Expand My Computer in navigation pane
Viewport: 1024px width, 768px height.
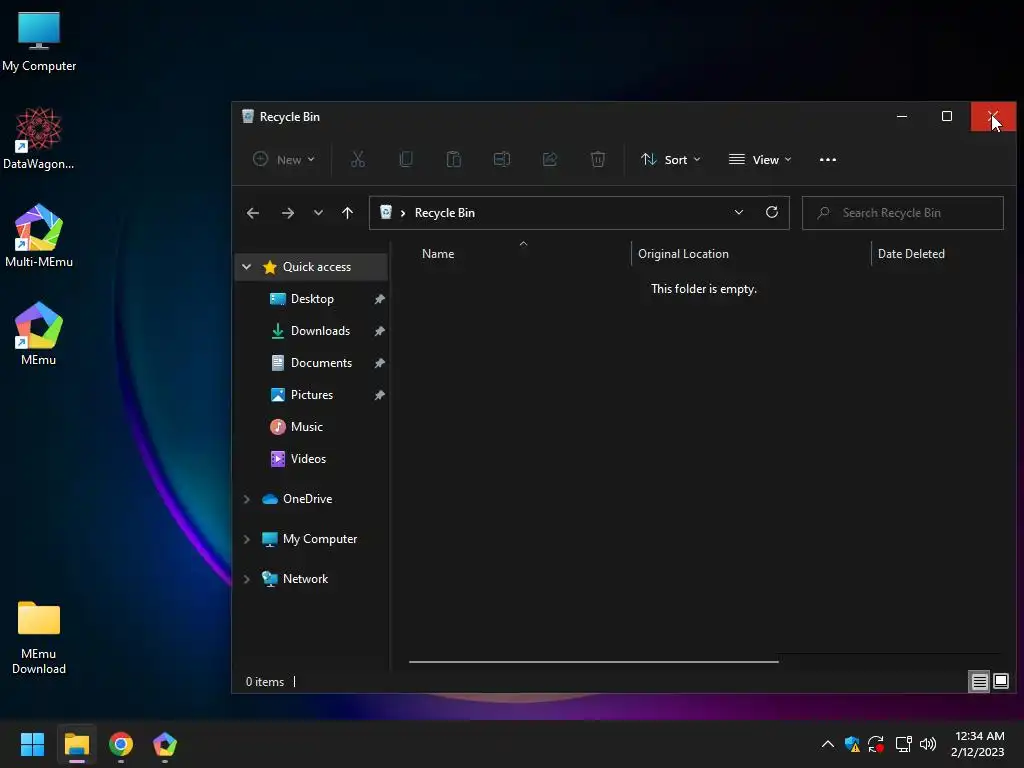tap(246, 539)
